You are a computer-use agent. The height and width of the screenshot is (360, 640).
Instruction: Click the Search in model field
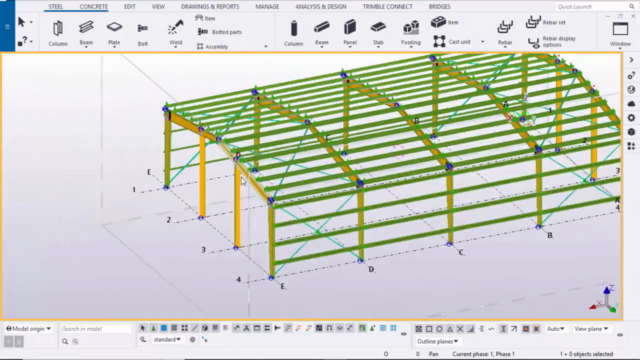point(96,329)
